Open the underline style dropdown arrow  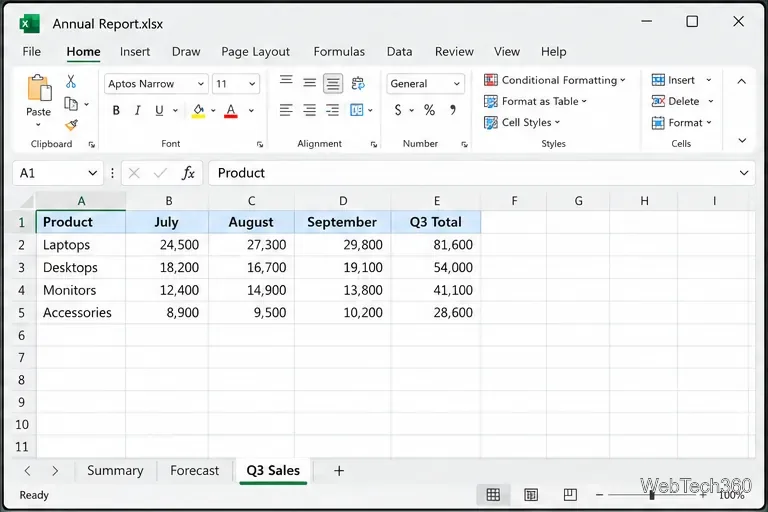pos(175,111)
